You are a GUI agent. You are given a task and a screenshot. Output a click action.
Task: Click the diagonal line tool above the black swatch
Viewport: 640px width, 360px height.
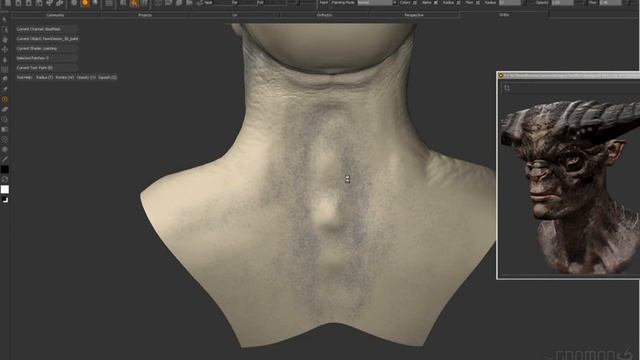pos(4,159)
